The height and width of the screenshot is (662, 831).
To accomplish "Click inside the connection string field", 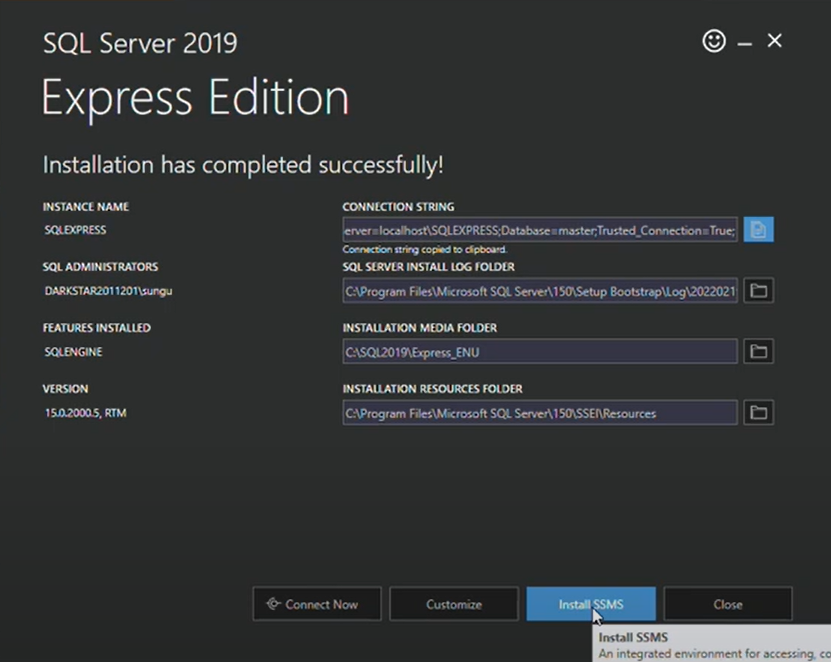I will [x=540, y=230].
